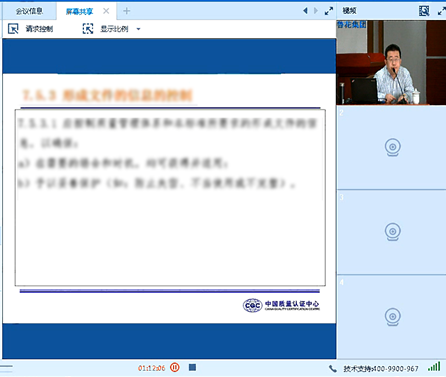446x377 pixels.
Task: Click the signal strength bars indicator
Action: (x=434, y=366)
